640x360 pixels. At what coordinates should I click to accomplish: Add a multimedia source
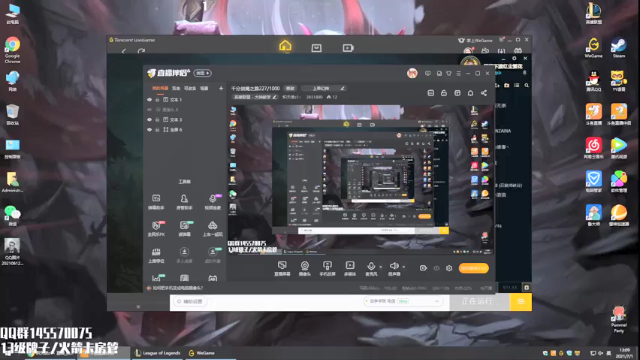pos(350,269)
